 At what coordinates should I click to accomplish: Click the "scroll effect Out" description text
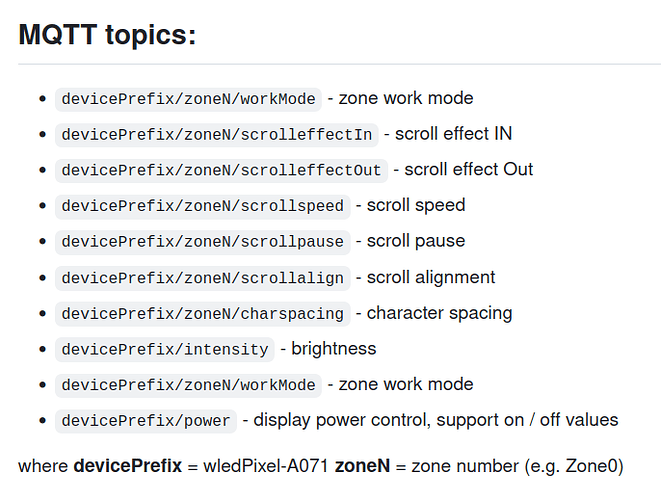(x=468, y=170)
